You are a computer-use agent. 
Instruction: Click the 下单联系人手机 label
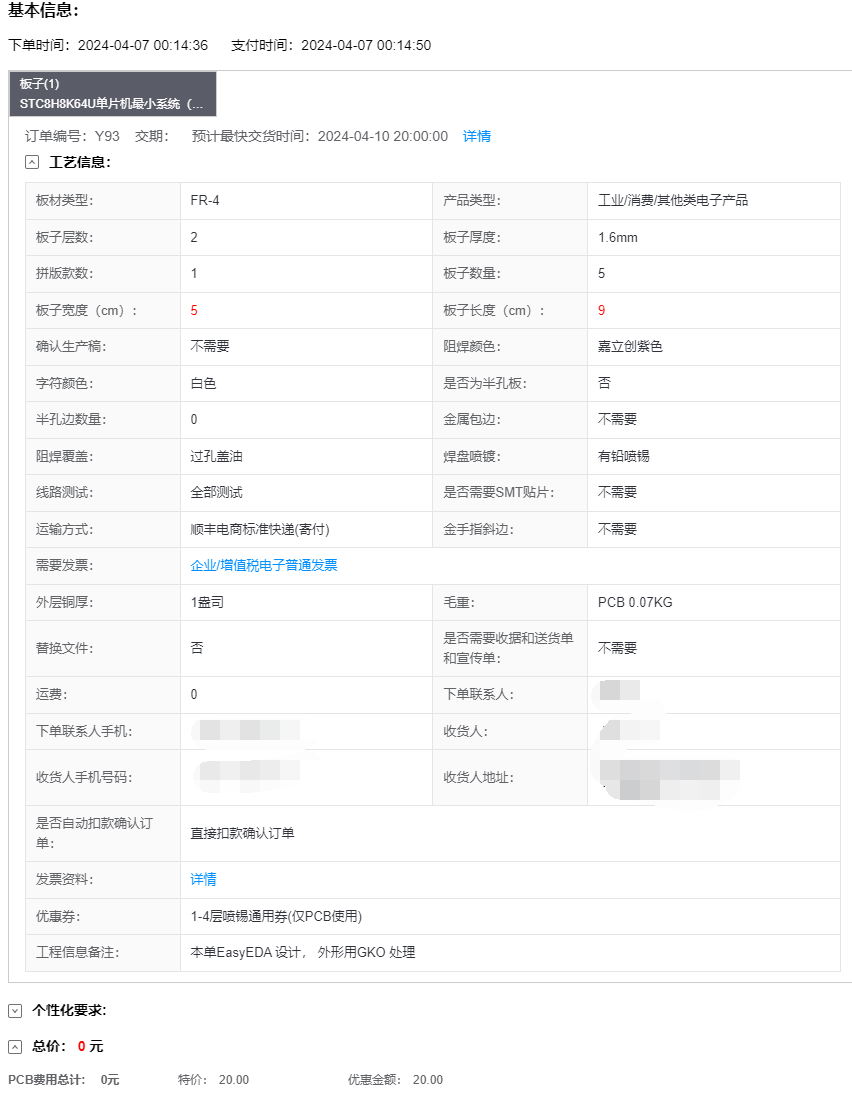[84, 732]
